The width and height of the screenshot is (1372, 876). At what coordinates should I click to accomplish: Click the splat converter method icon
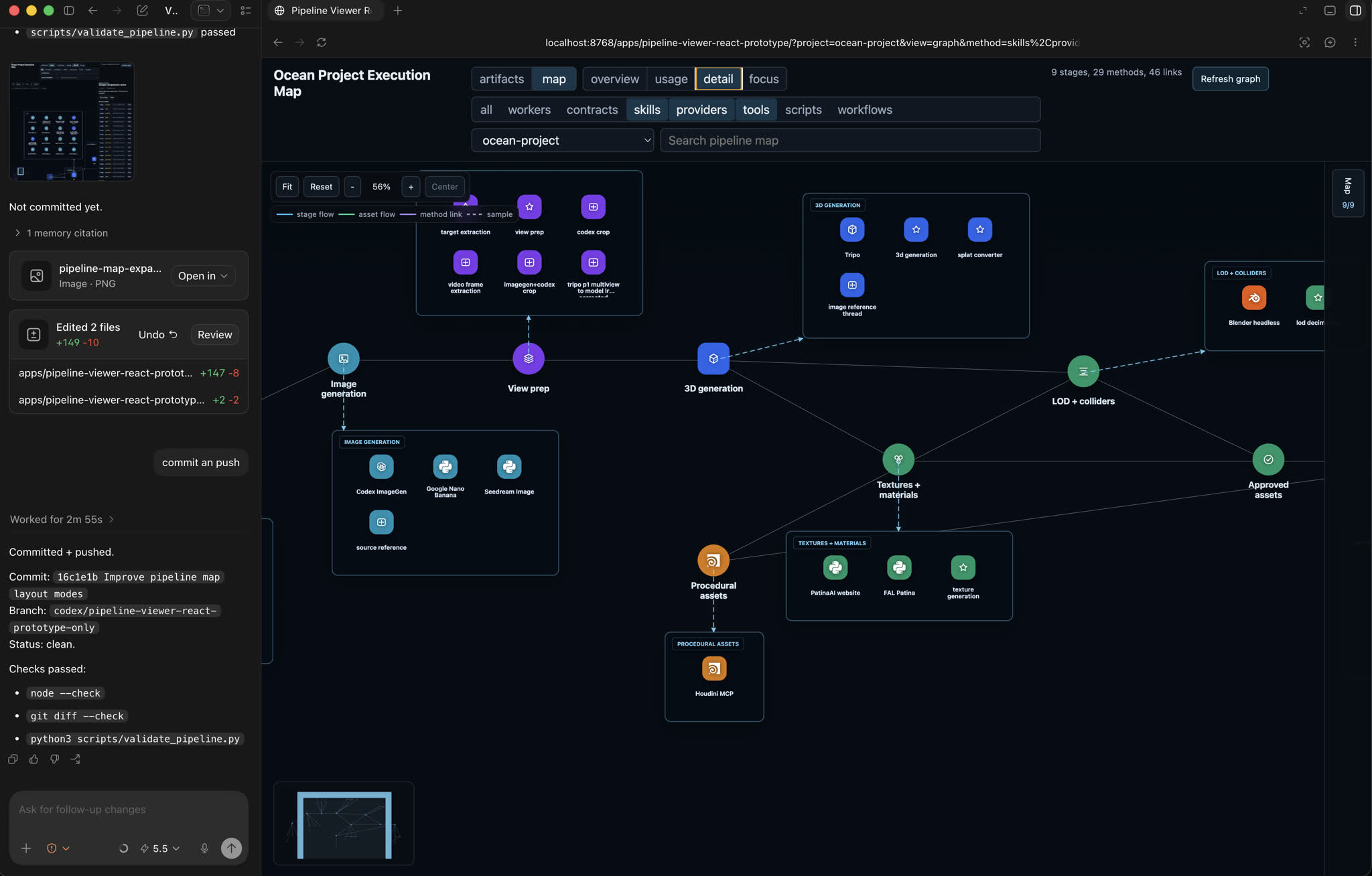pyautogui.click(x=980, y=230)
